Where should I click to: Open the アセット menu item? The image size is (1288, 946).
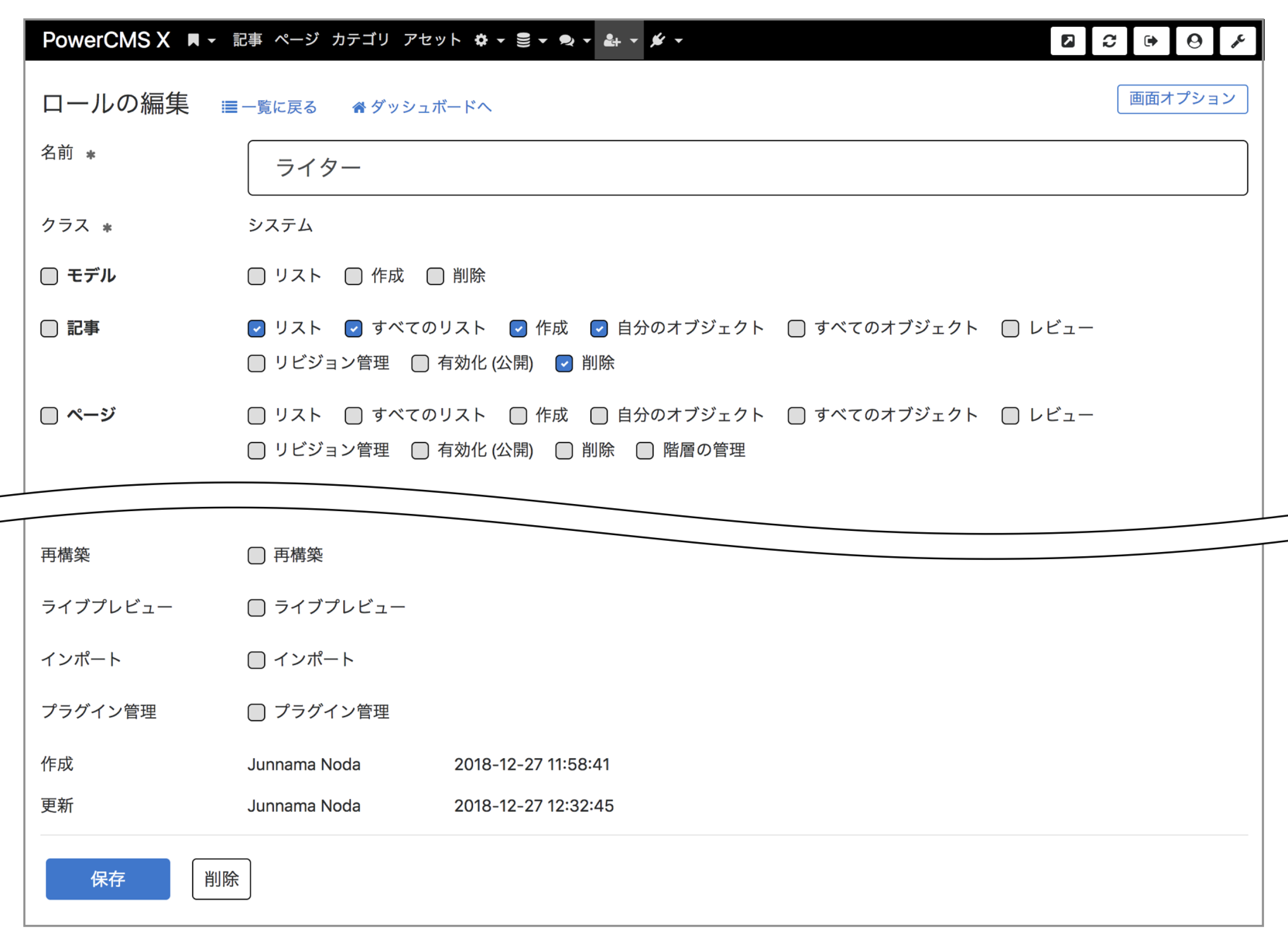432,40
